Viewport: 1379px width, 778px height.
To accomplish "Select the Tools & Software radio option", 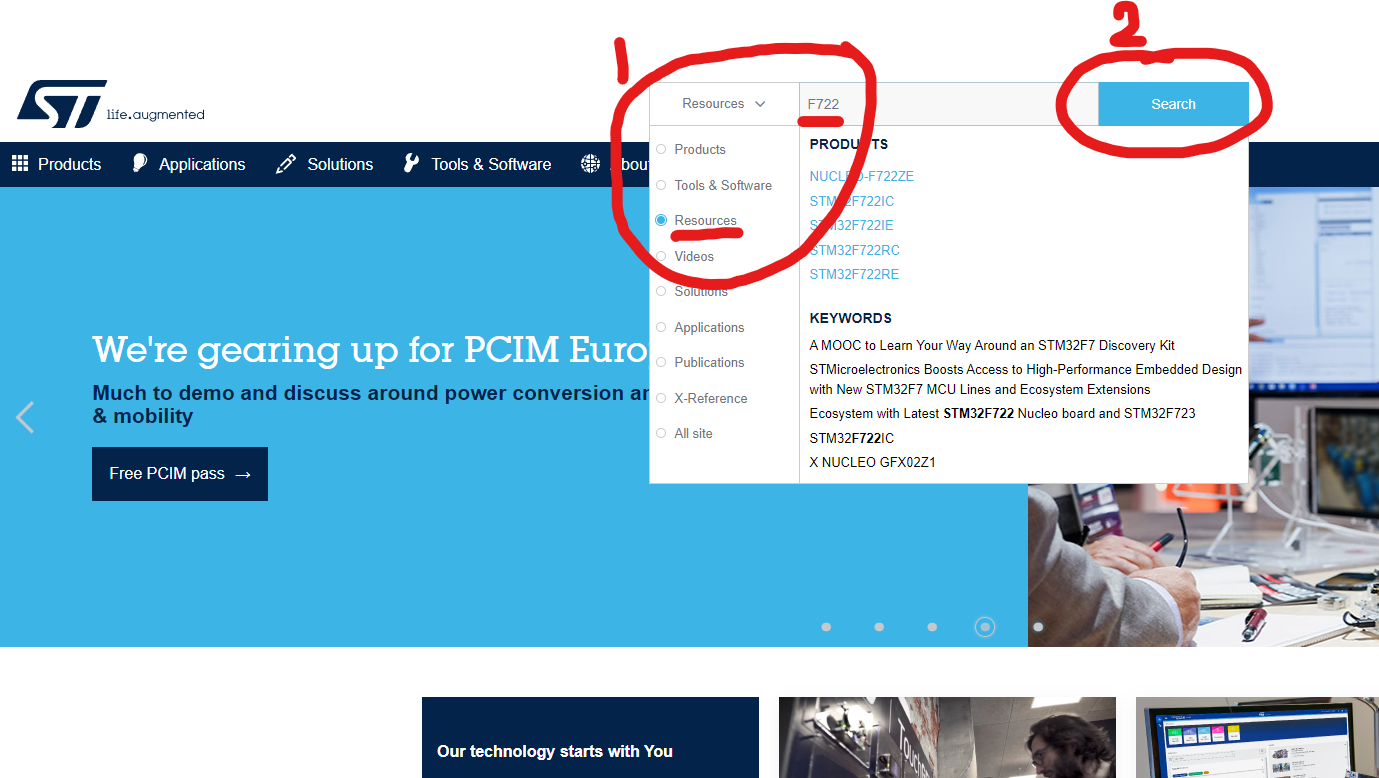I will click(x=661, y=185).
